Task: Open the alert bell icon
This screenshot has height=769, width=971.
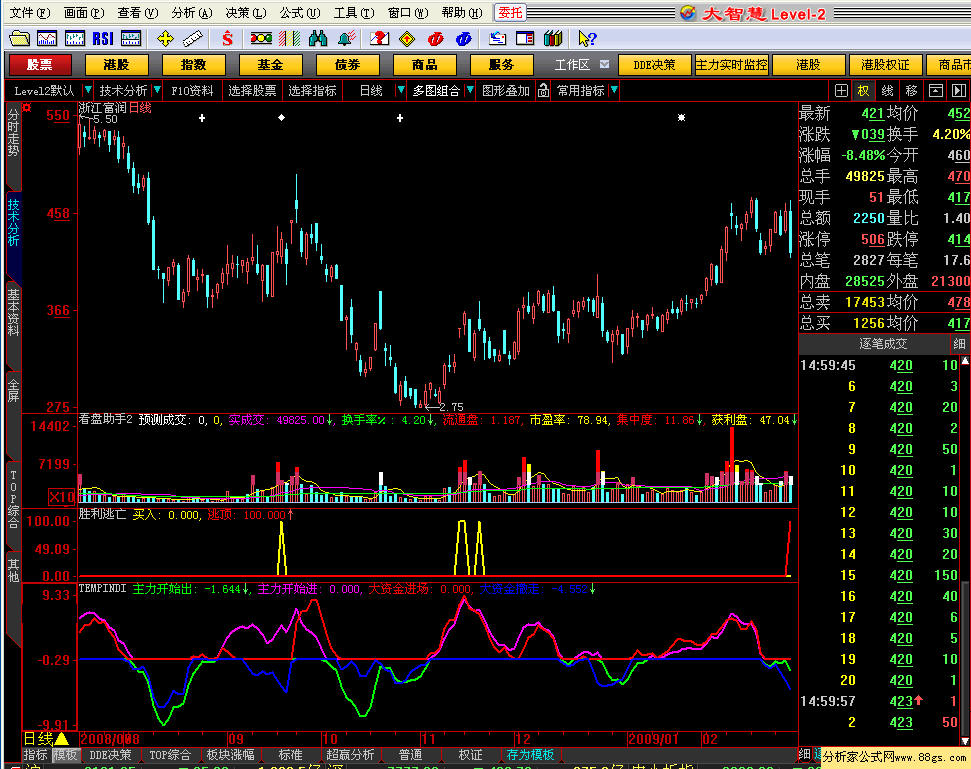Action: coord(347,39)
